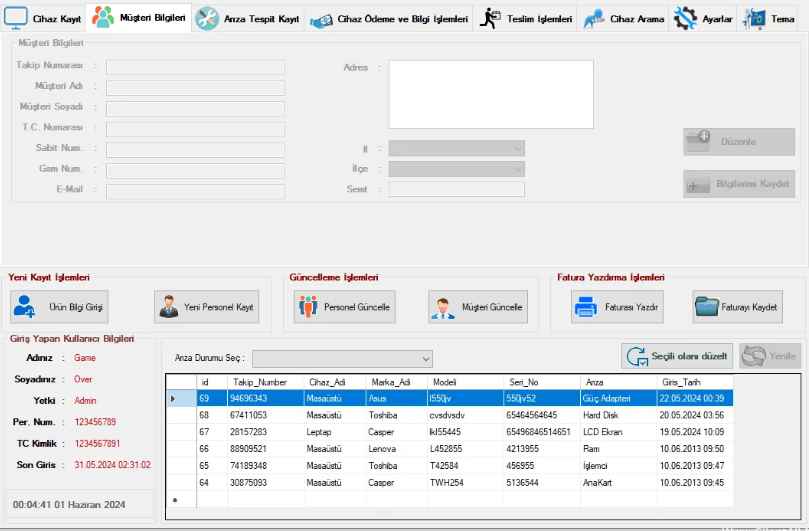Click the Tema paint icon

click(754, 19)
